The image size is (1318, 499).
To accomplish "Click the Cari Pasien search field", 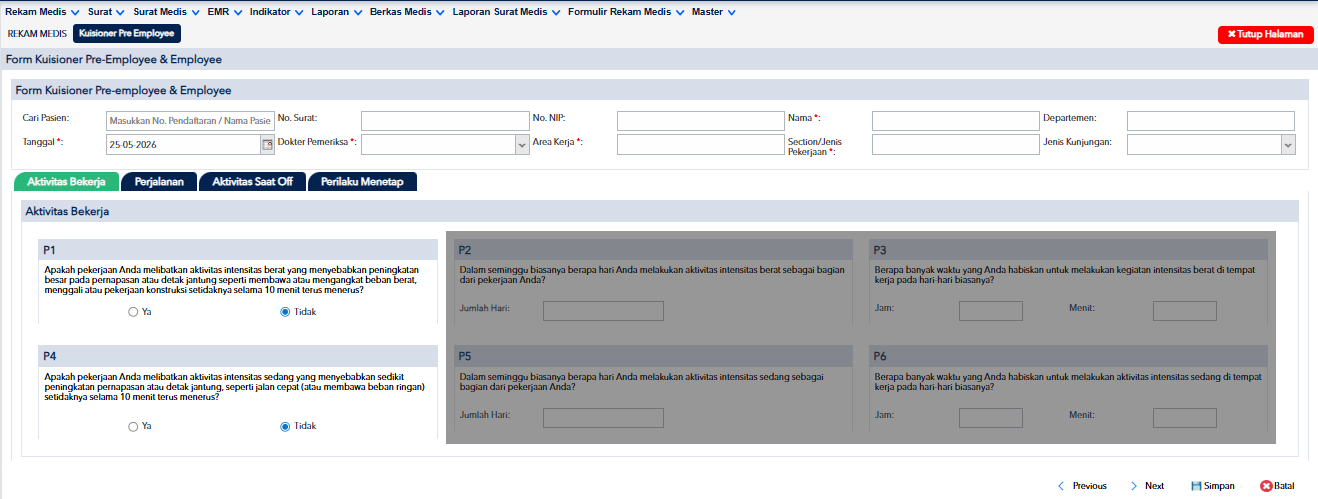I will point(190,121).
